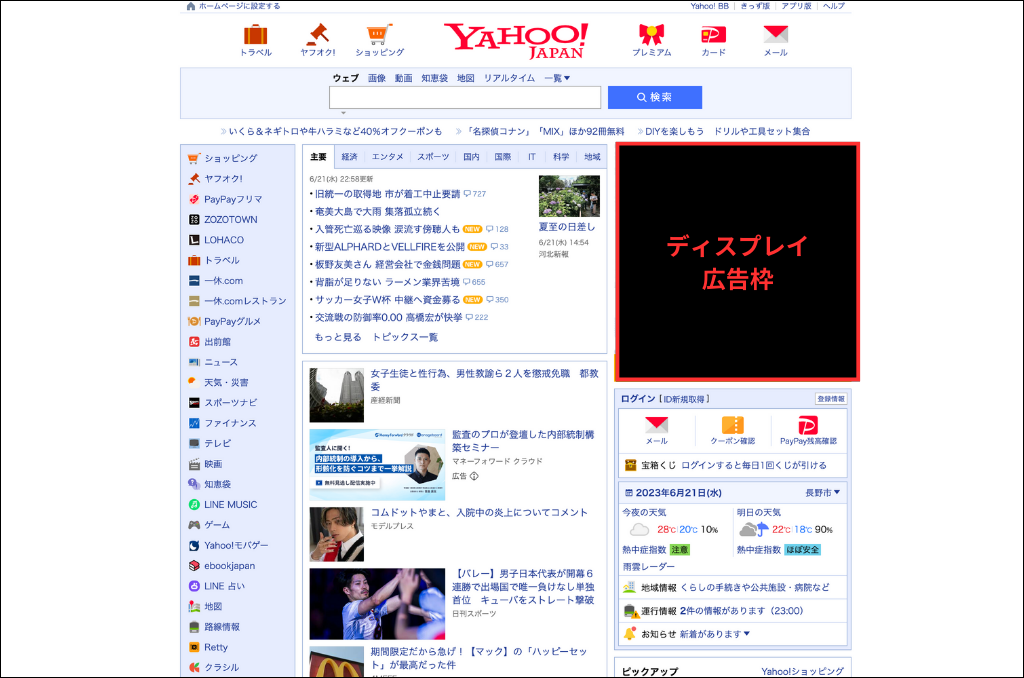
Task: Click the スポーツナビ sidebar icon
Action: click(x=194, y=402)
